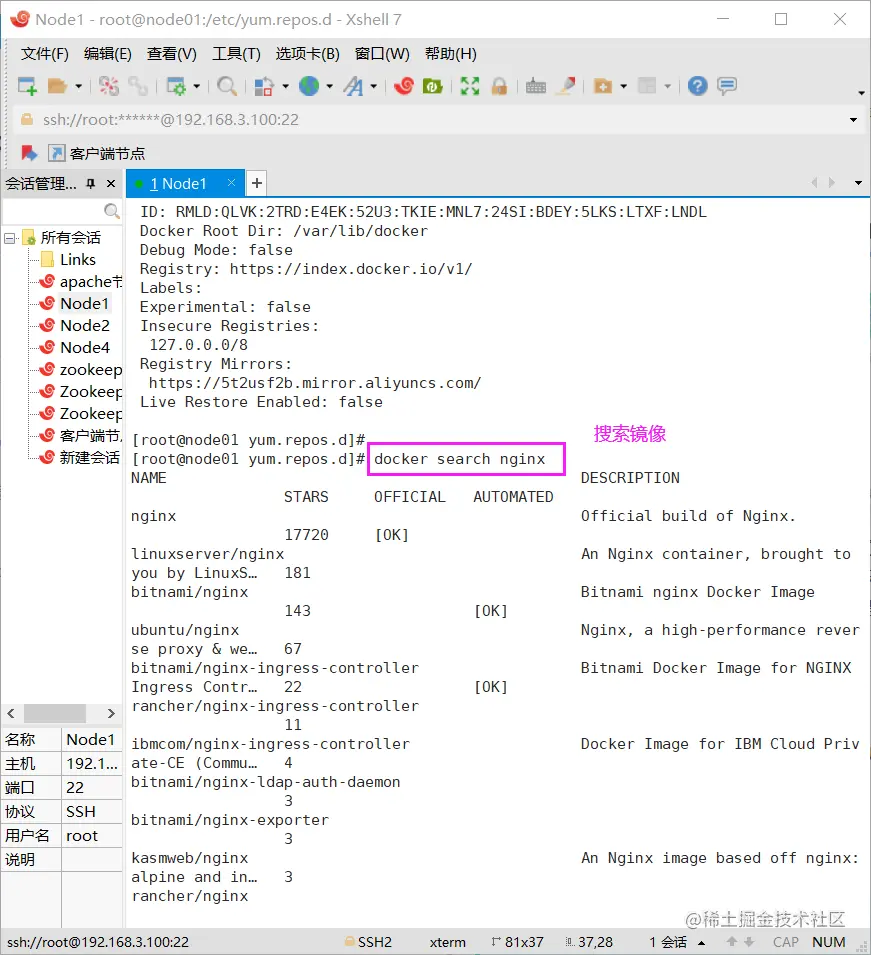Click session tree horizontal scrollbar thumb
Image resolution: width=871 pixels, height=955 pixels.
click(x=54, y=713)
